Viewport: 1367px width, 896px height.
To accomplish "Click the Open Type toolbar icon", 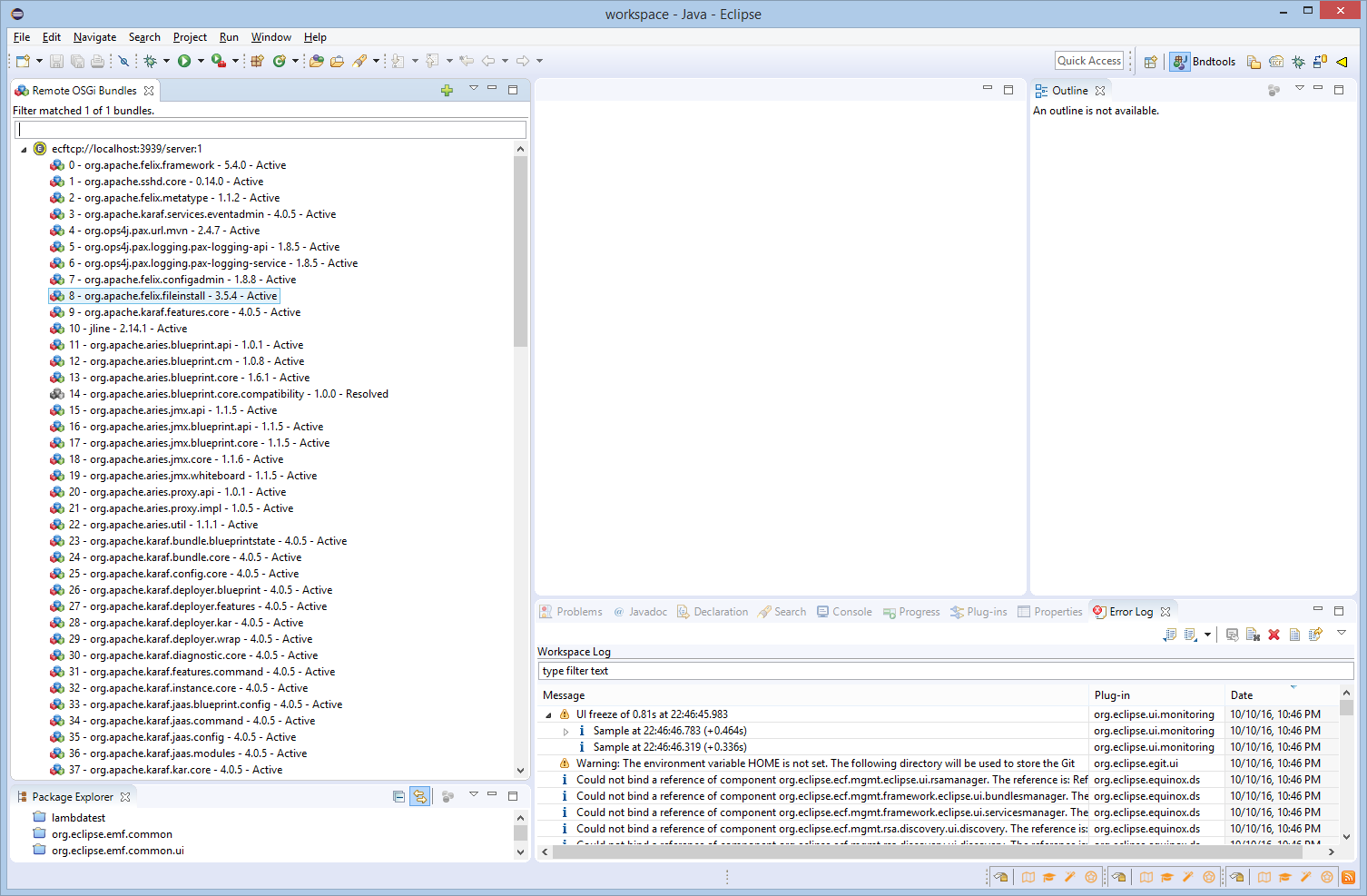I will click(x=317, y=61).
